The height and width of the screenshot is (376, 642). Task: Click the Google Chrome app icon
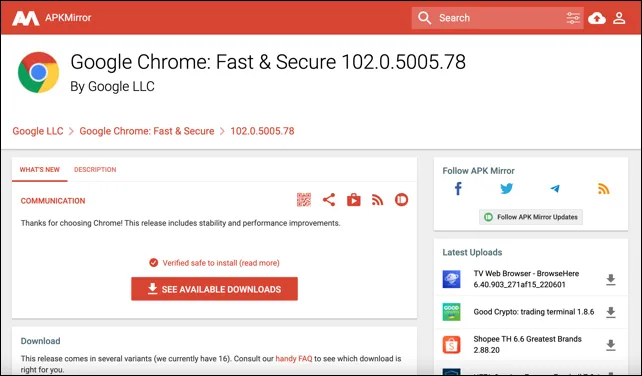(38, 72)
